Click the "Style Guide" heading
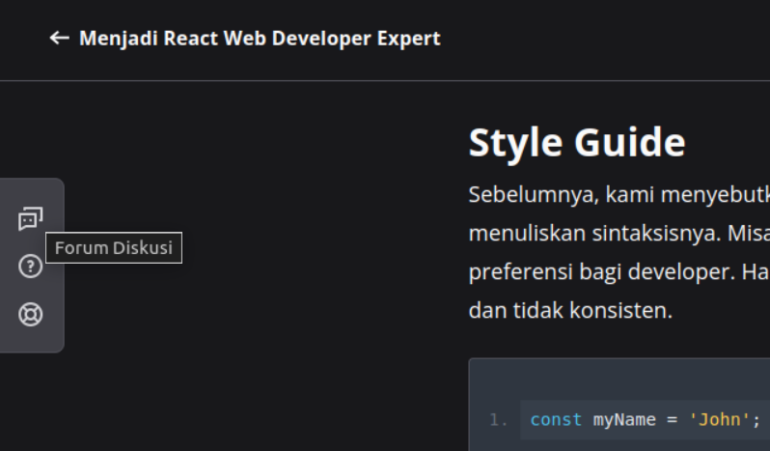The height and width of the screenshot is (451, 770). (576, 143)
